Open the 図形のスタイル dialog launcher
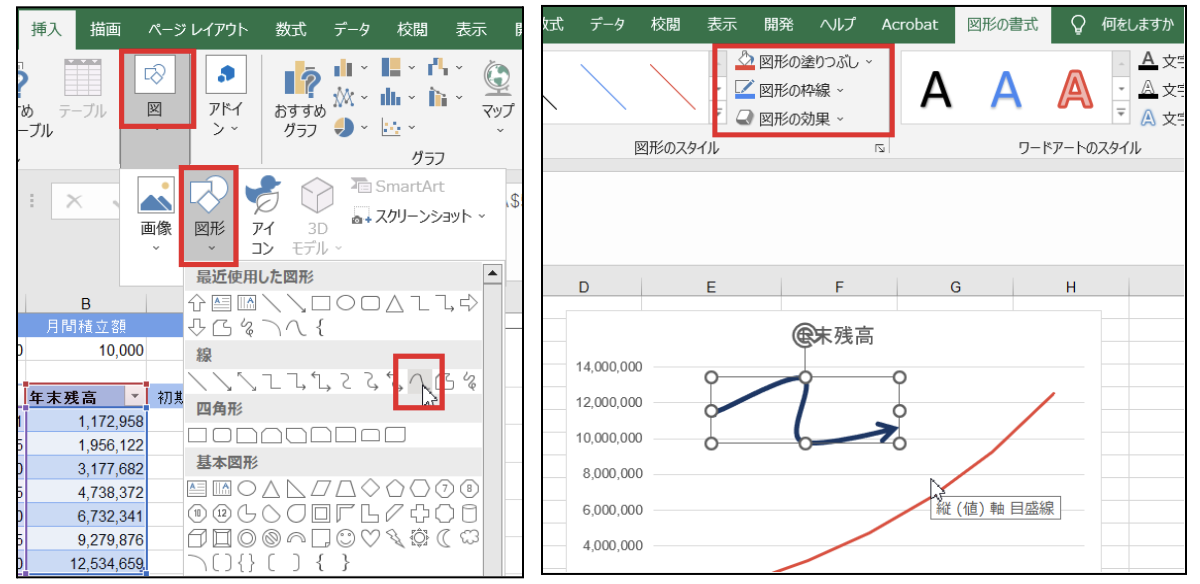The image size is (1200, 584). click(880, 148)
